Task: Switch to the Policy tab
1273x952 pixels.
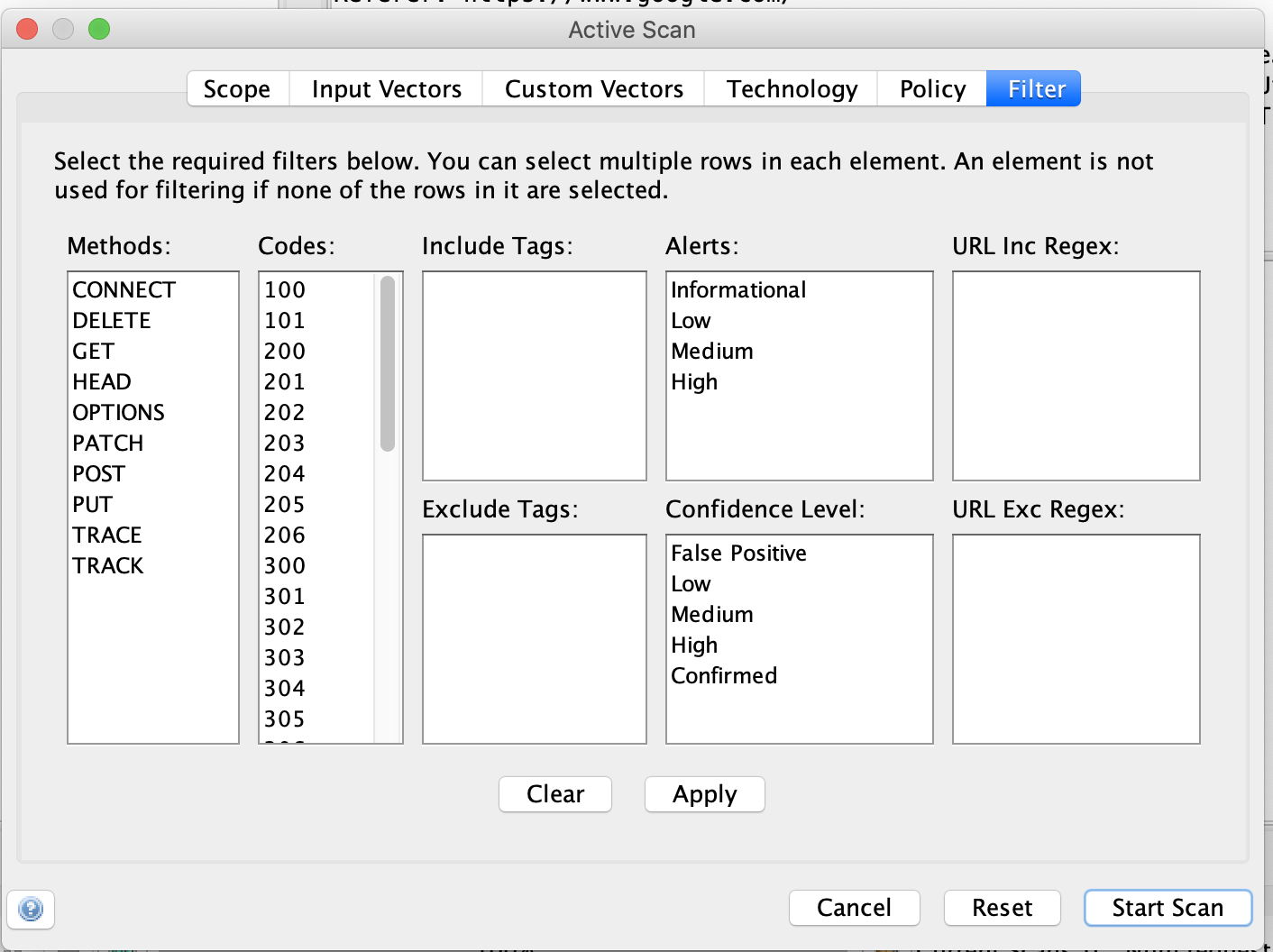Action: pos(931,88)
